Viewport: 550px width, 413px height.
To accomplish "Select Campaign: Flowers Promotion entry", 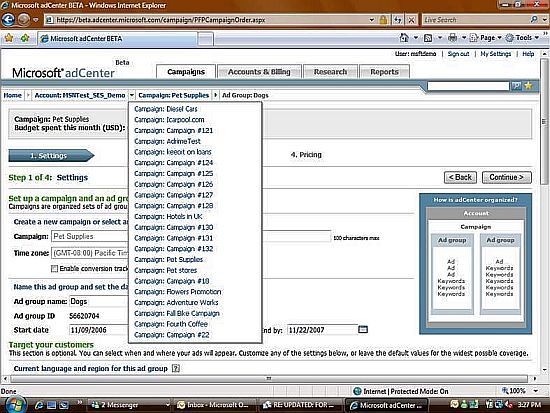I will click(177, 292).
